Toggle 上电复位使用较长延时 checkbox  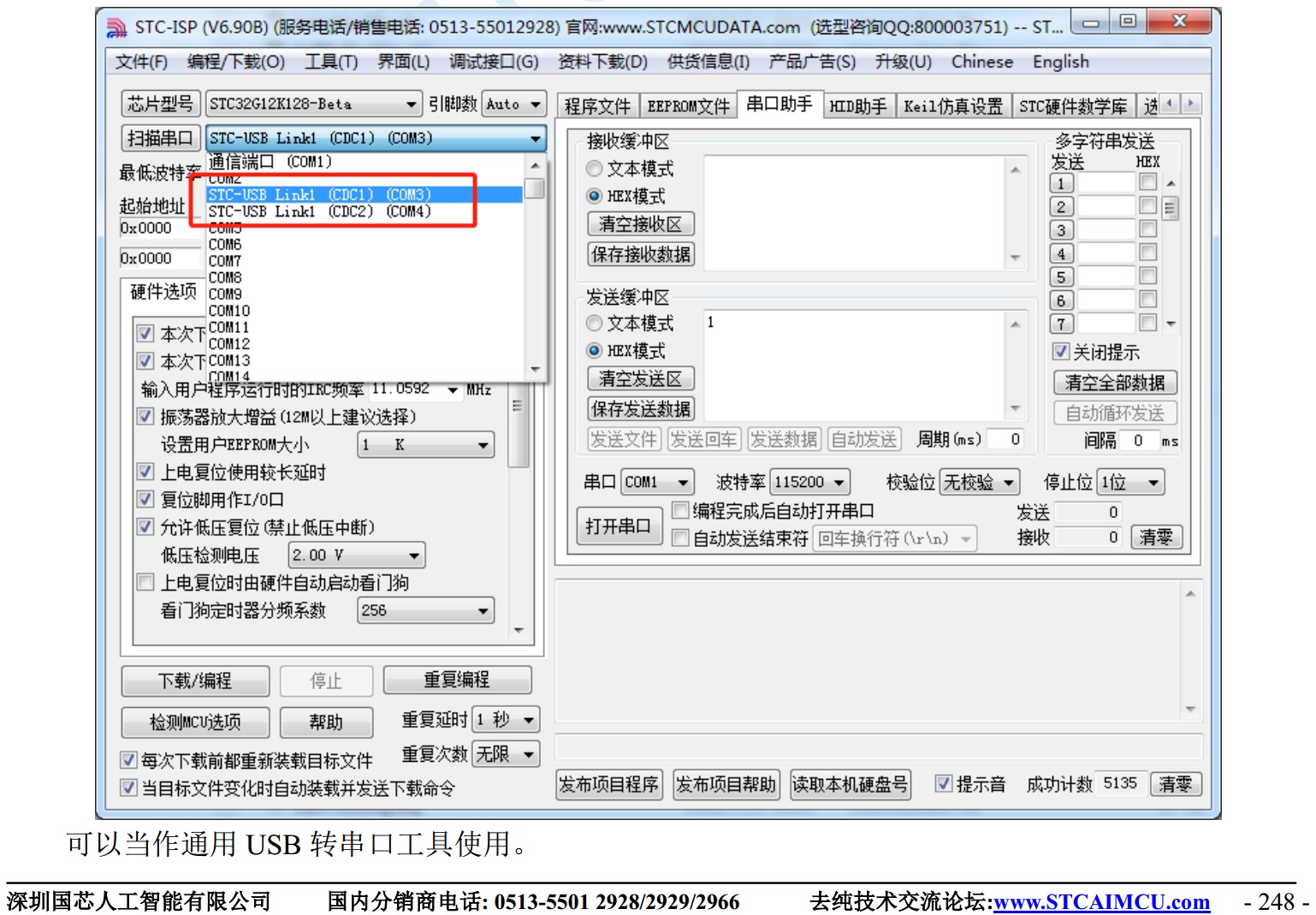(145, 472)
